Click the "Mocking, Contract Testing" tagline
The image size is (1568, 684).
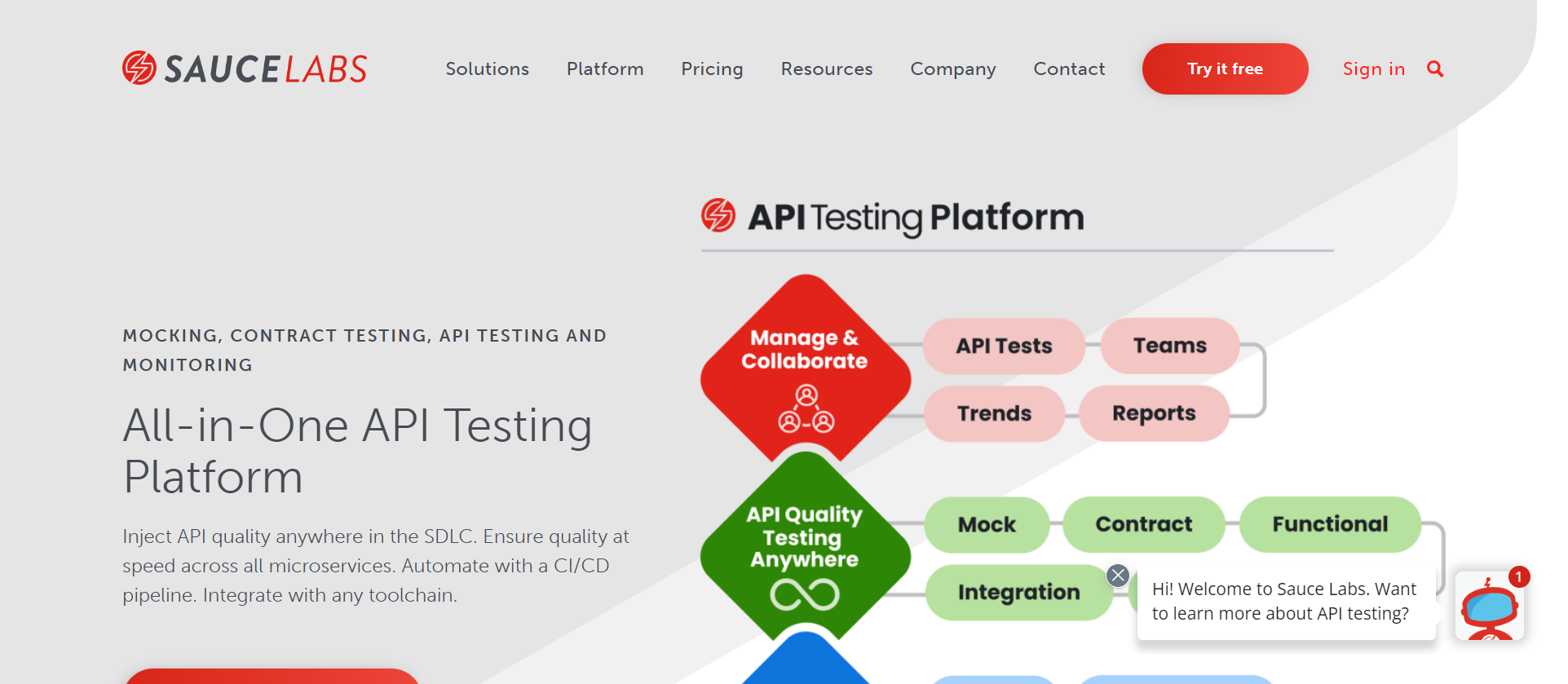(364, 350)
